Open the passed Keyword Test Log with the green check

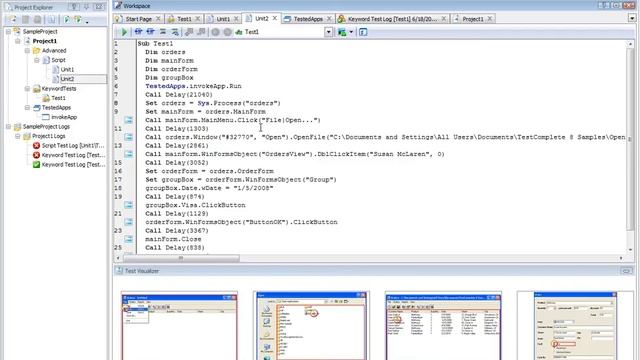coord(73,164)
